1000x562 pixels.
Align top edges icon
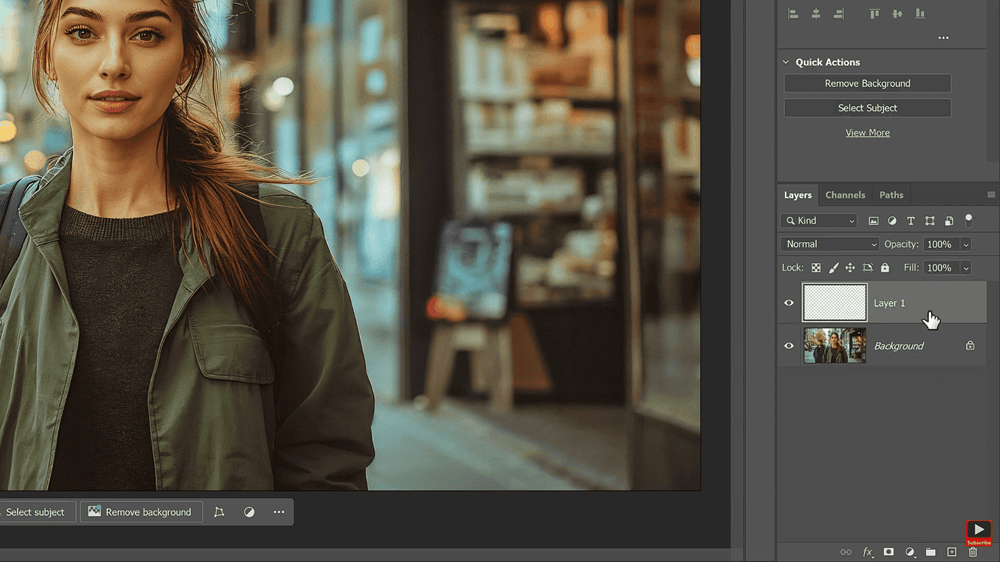click(874, 13)
